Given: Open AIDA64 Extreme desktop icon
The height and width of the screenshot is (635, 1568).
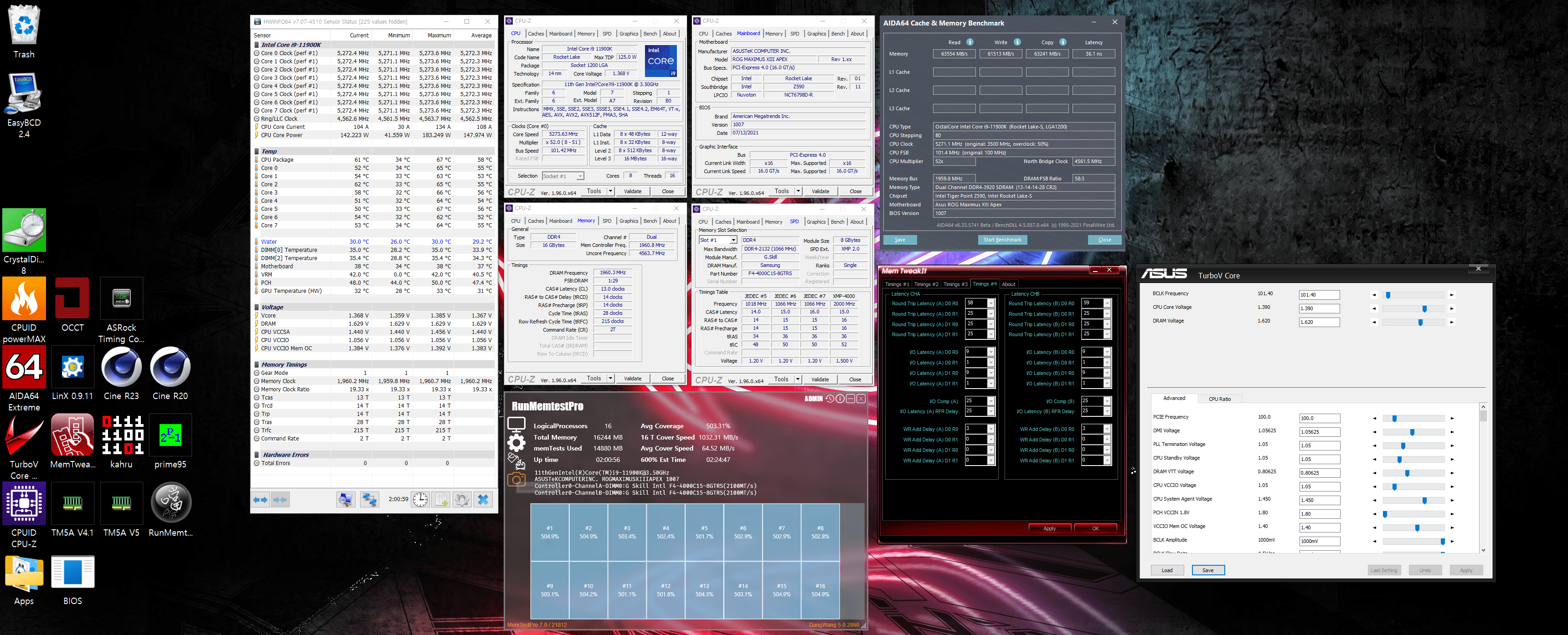Looking at the screenshot, I should pyautogui.click(x=24, y=378).
